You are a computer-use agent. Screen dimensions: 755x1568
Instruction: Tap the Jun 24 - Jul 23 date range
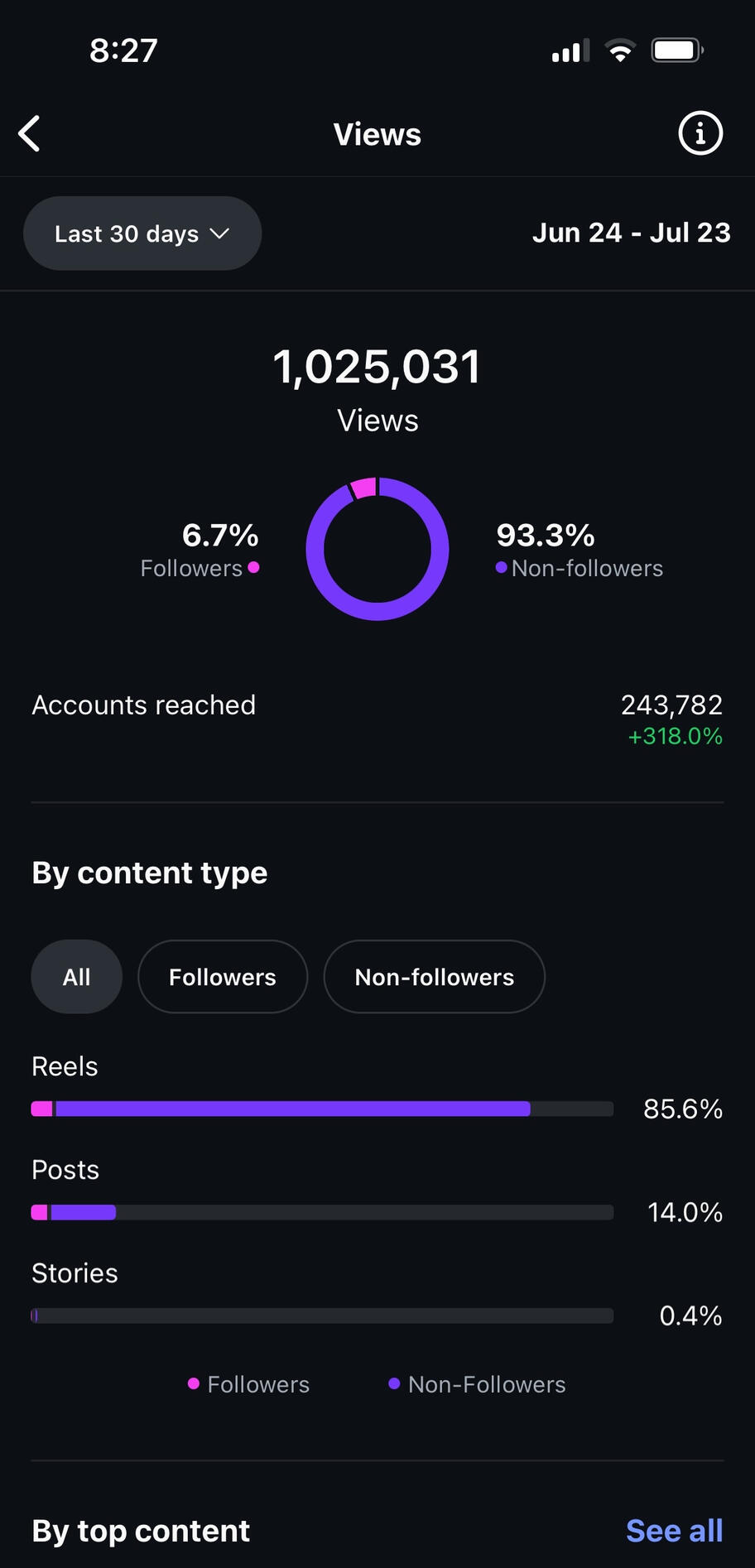click(631, 233)
